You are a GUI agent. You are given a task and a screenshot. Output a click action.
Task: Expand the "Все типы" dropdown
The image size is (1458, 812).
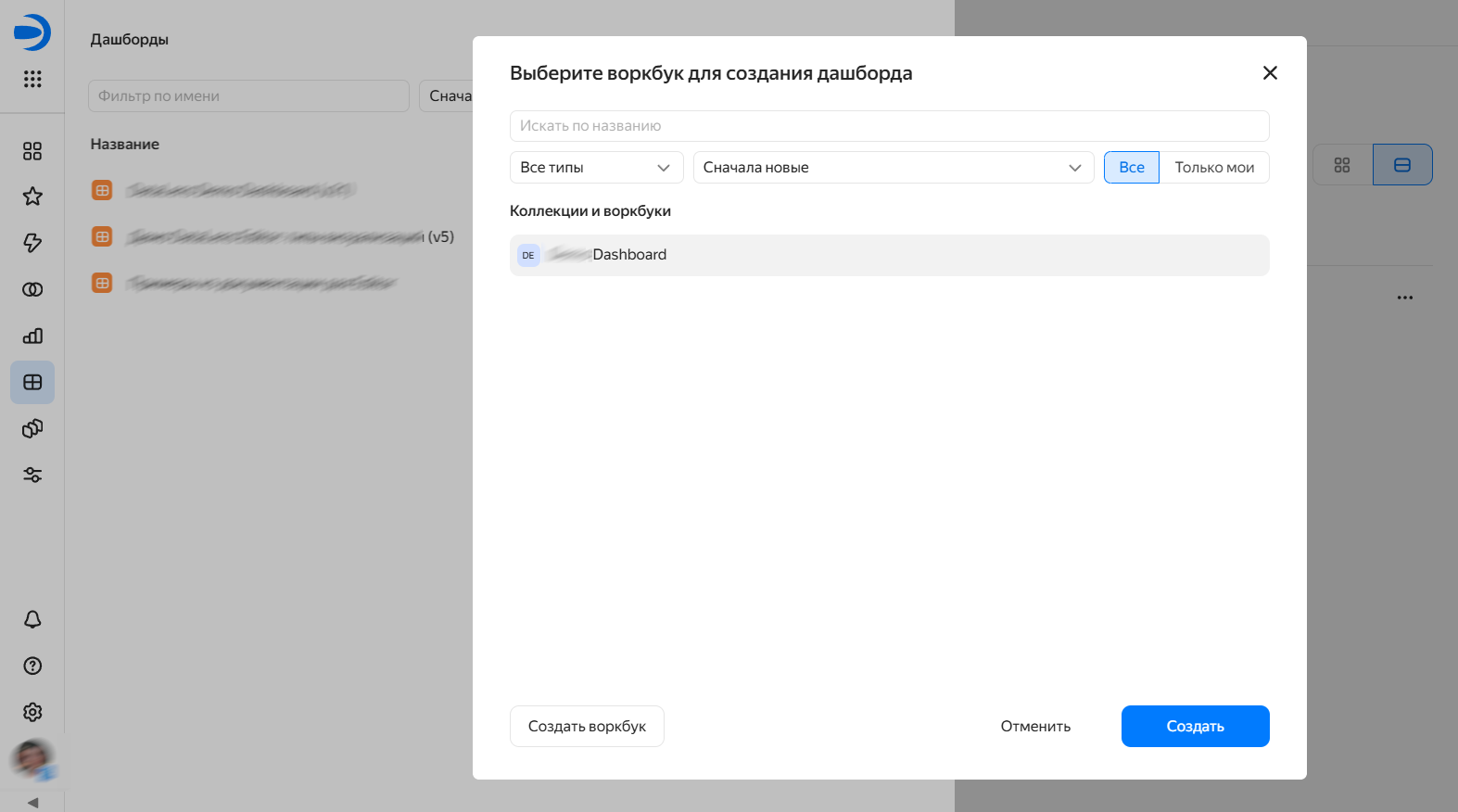(596, 168)
